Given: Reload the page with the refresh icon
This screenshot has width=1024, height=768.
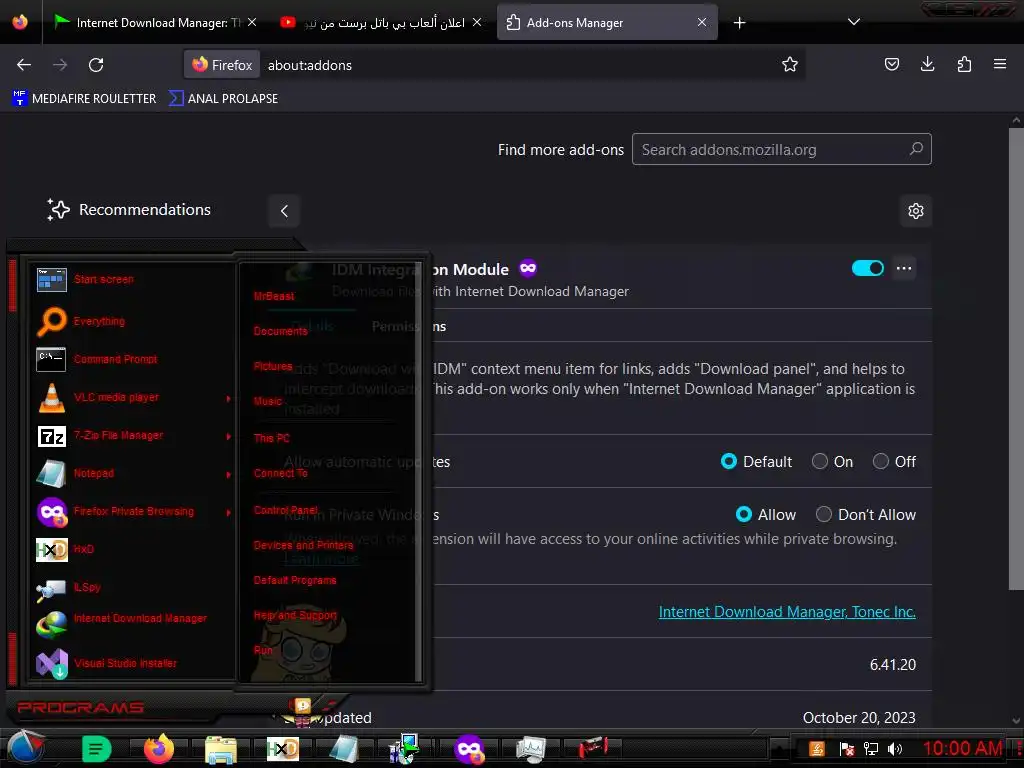Looking at the screenshot, I should click(96, 65).
